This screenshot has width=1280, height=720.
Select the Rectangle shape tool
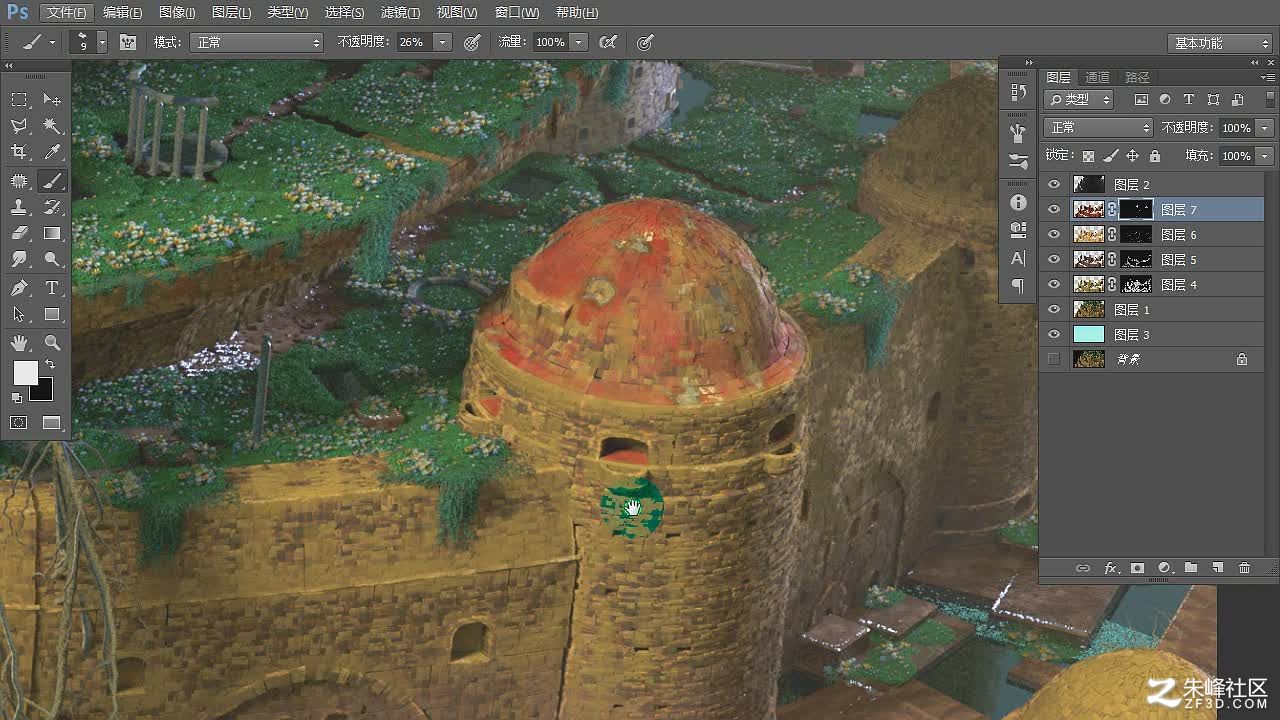point(52,314)
